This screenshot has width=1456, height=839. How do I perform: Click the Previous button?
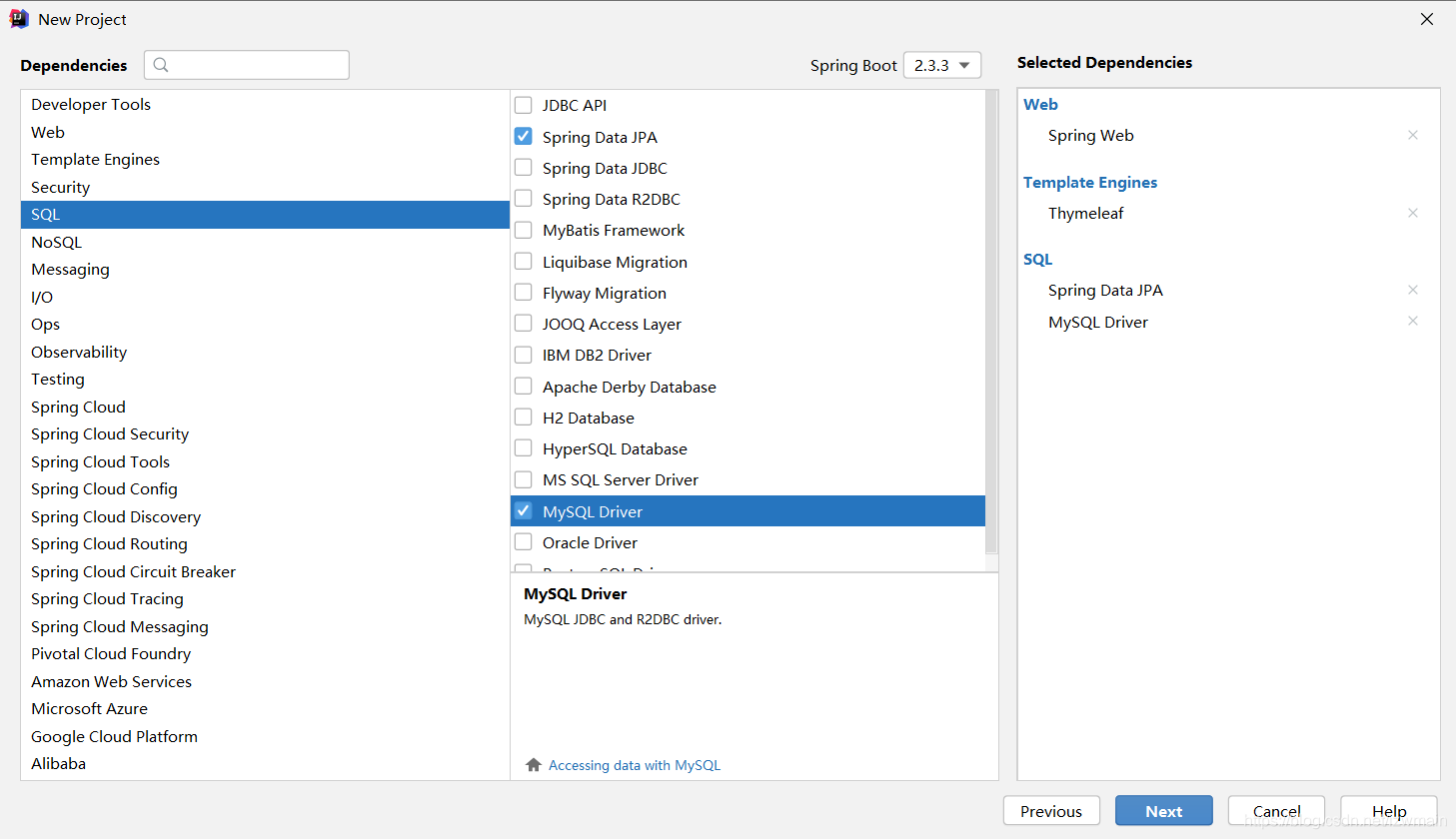point(1051,811)
